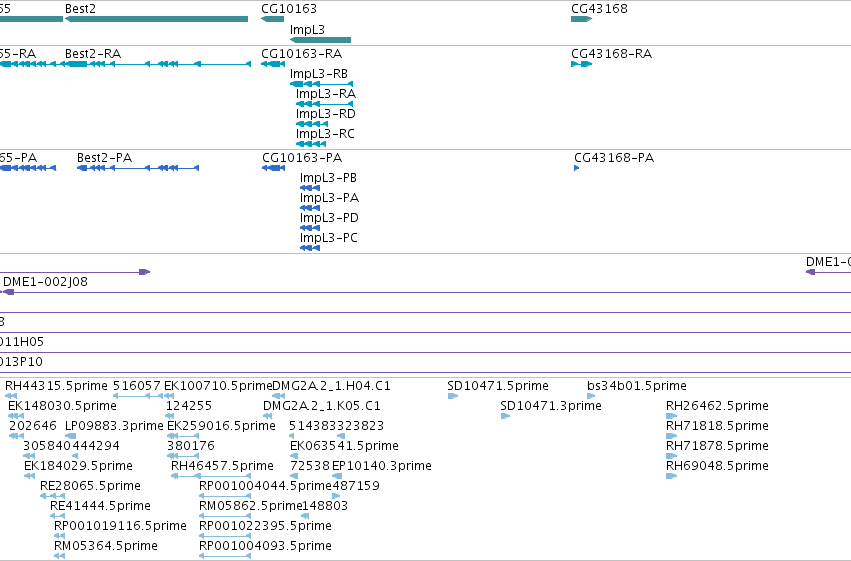Viewport: 851px width, 561px height.
Task: Click the 516057 cDNA feature
Action: (138, 396)
